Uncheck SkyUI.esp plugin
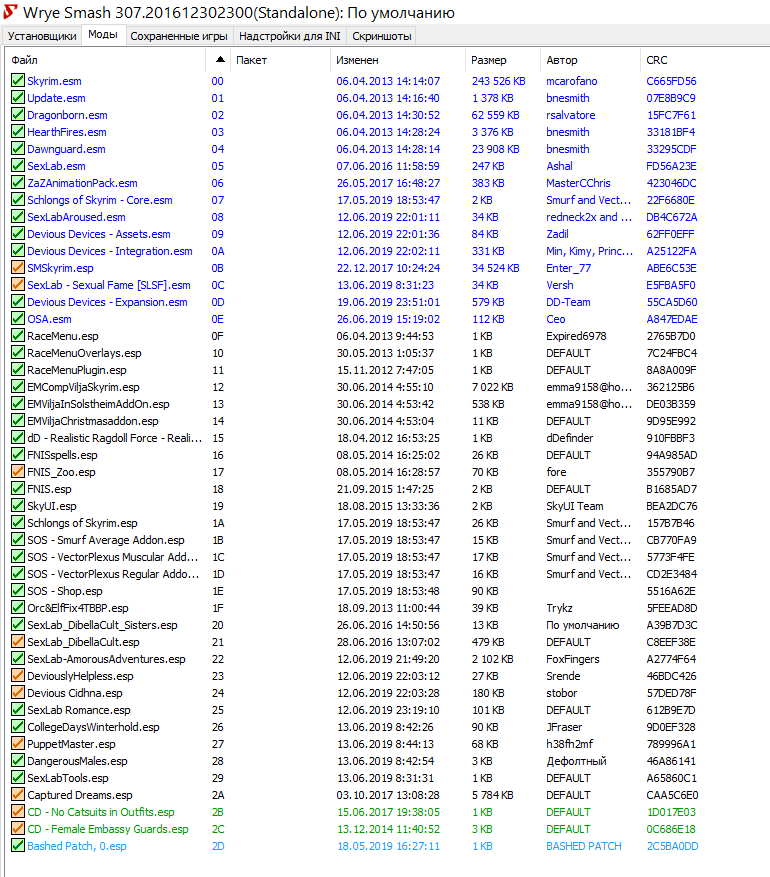770x877 pixels. click(18, 506)
